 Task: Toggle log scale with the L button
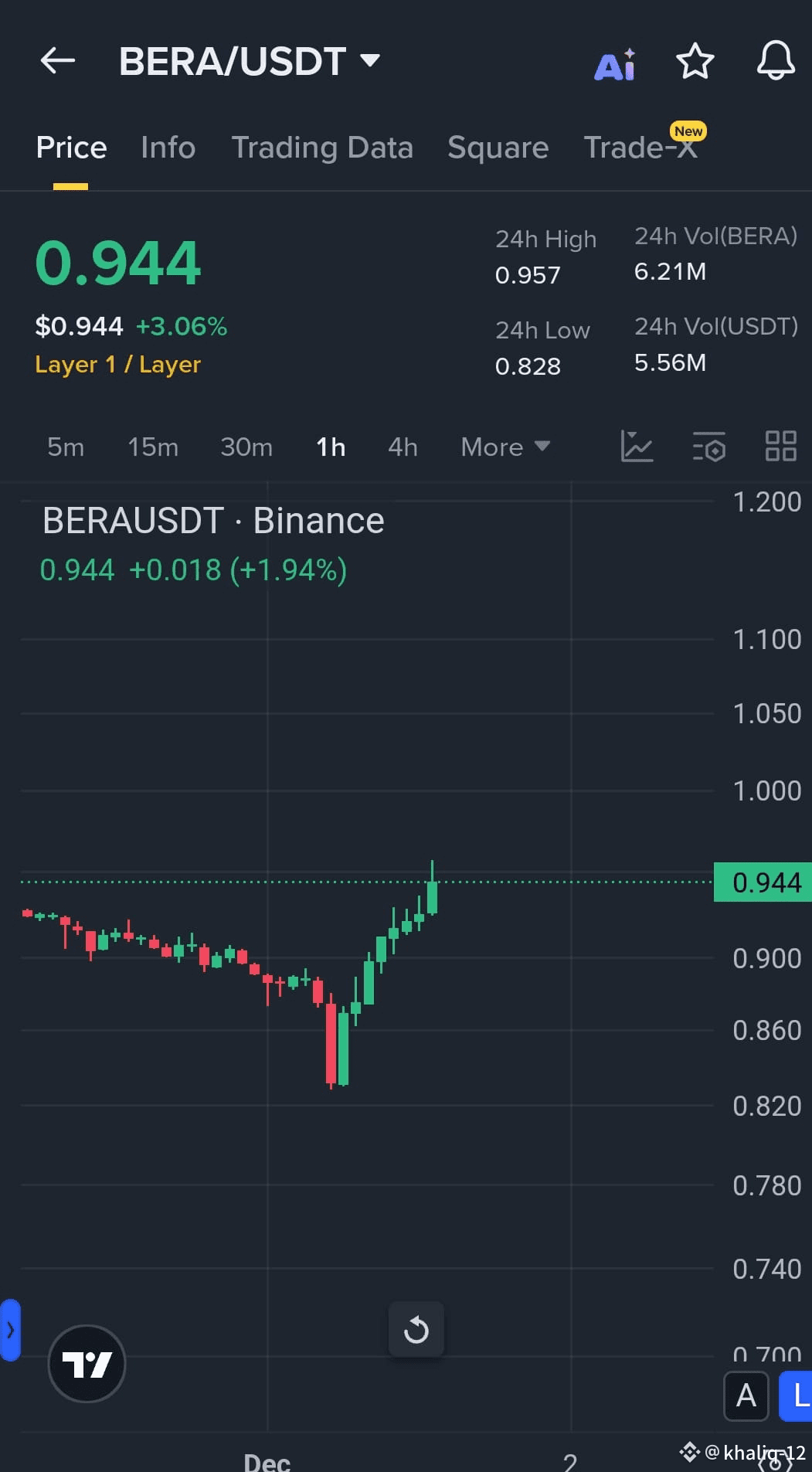[797, 1396]
